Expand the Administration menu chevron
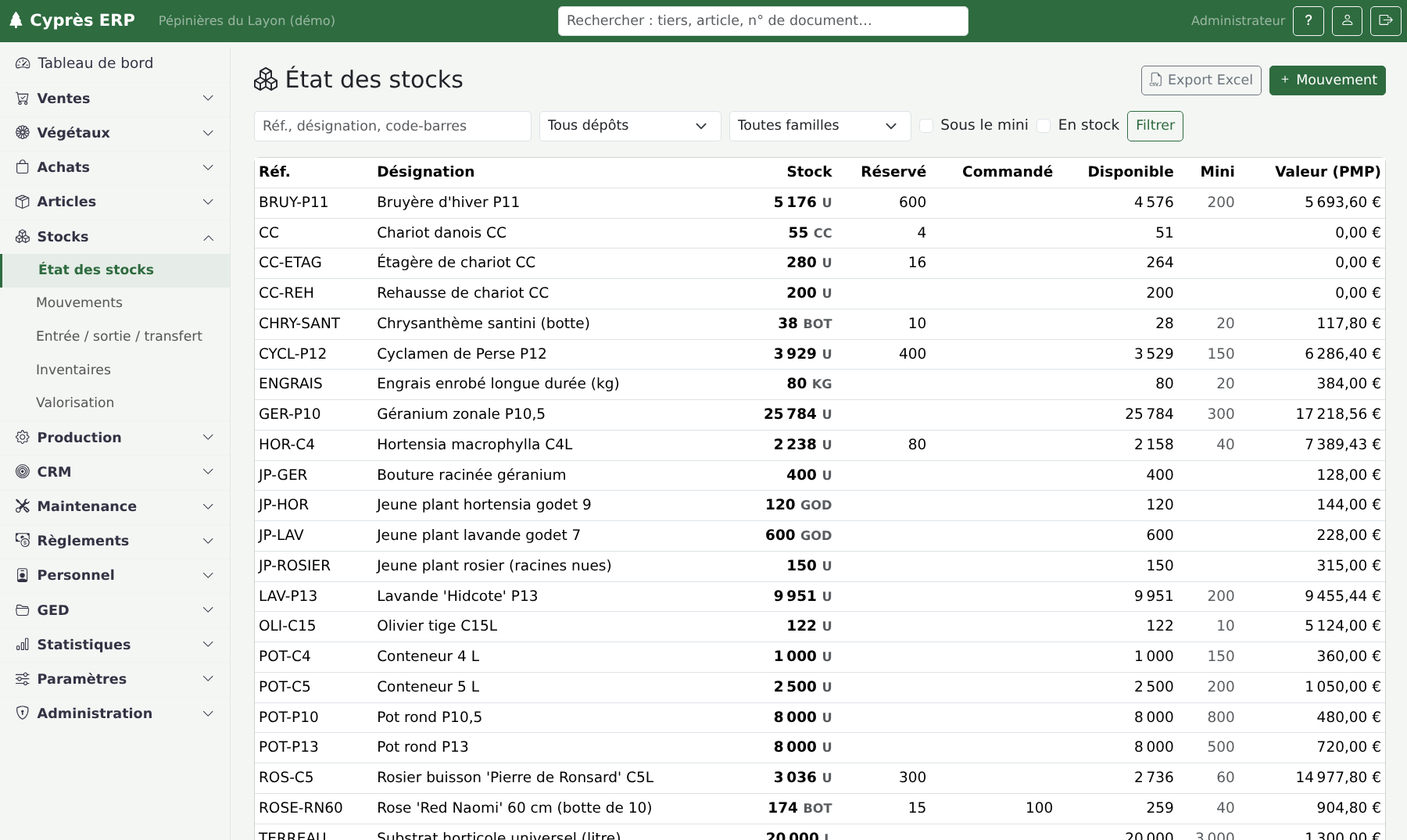 point(208,713)
